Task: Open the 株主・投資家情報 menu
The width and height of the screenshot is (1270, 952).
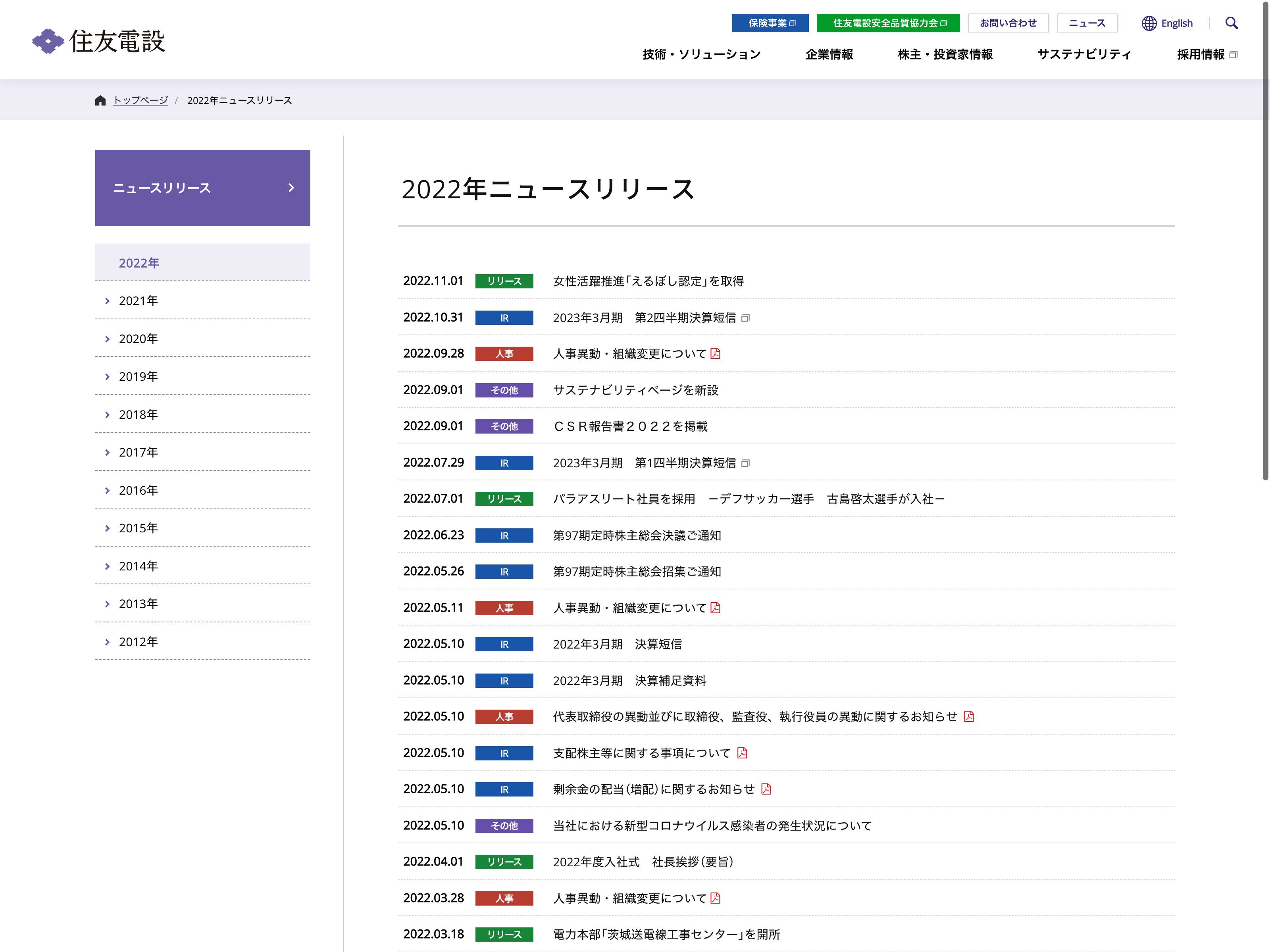Action: click(x=945, y=54)
